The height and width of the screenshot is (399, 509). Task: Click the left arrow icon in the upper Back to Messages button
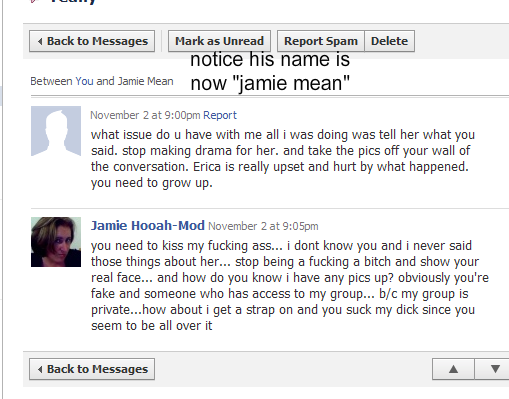(40, 41)
